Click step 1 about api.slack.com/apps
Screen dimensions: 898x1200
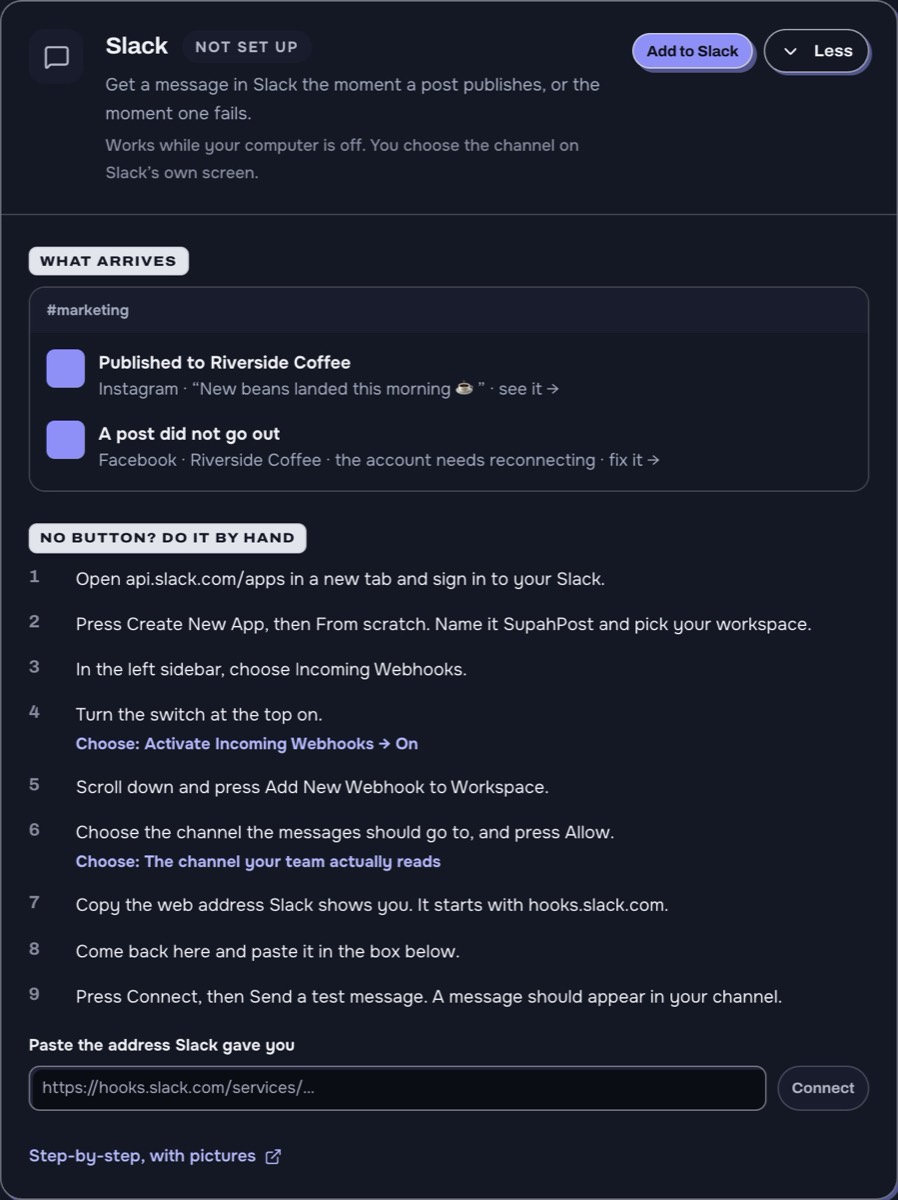(340, 579)
